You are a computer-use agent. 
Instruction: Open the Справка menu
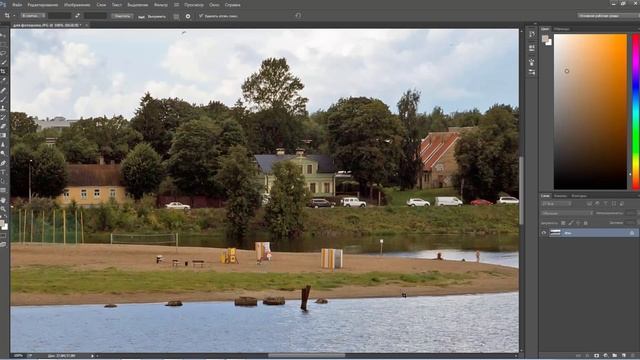[x=233, y=5]
